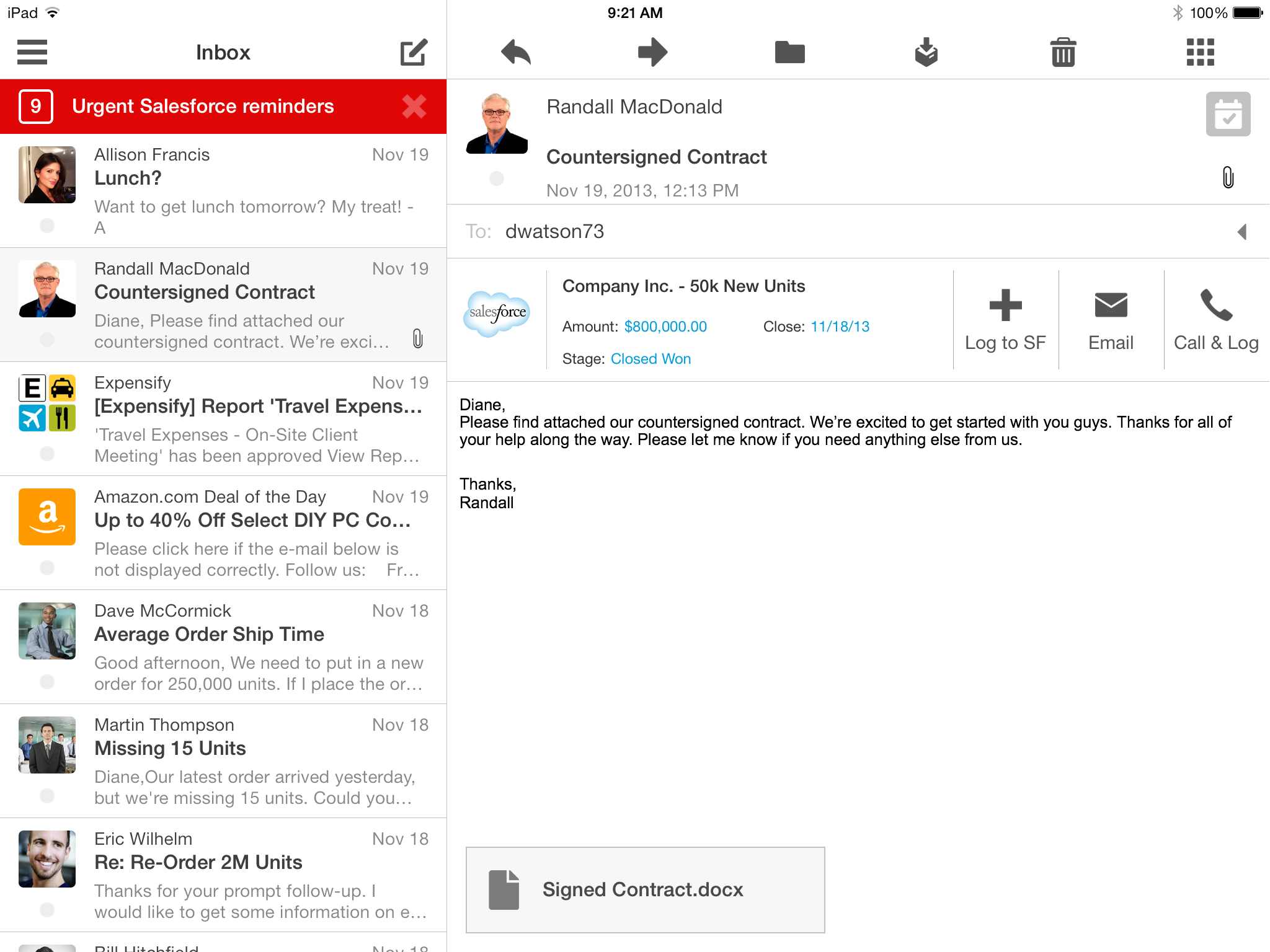Dismiss the Urgent Salesforce reminders banner

(414, 107)
